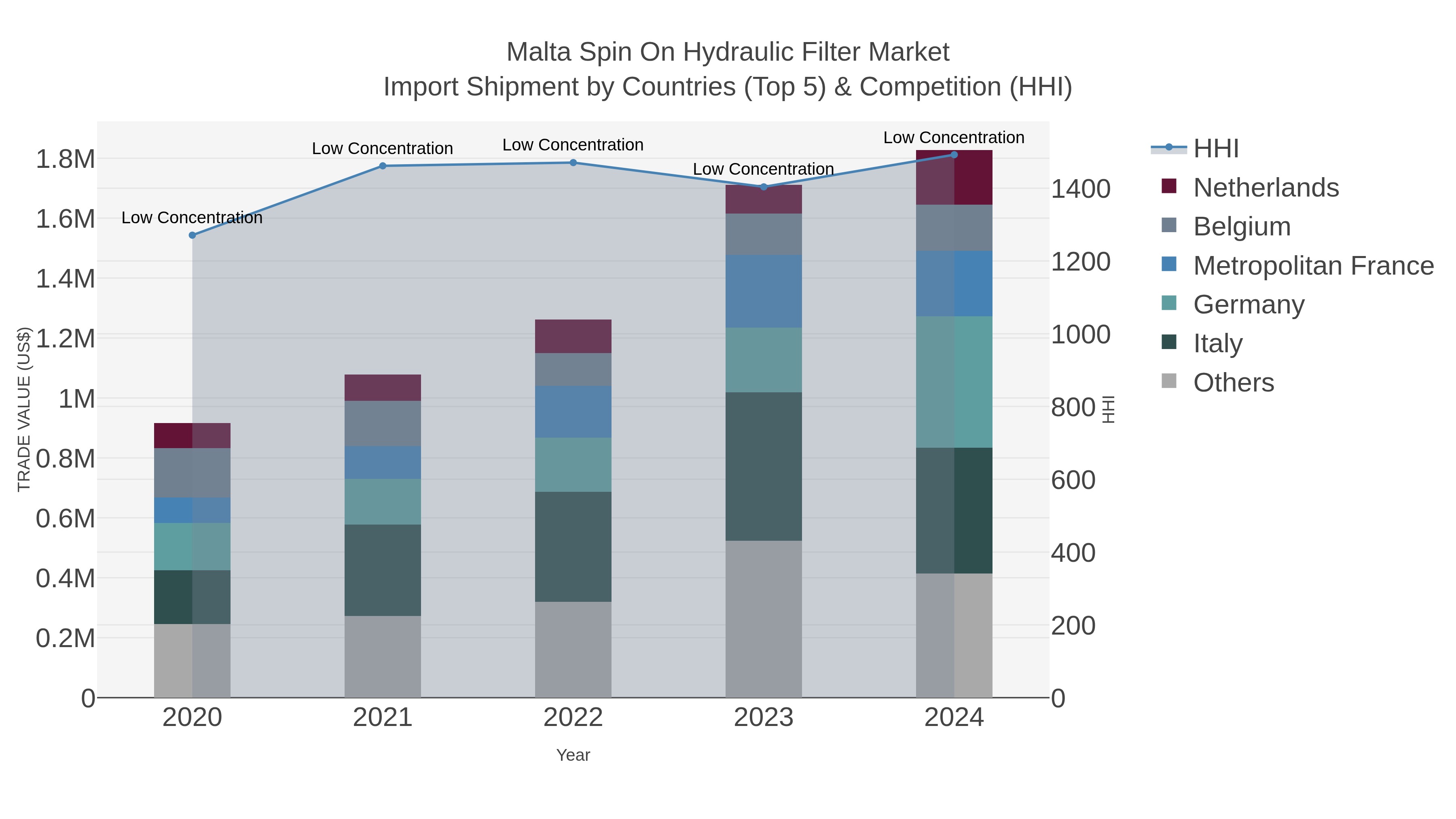Toggle the Germany legend entry
Viewport: 1456px width, 819px height.
pyautogui.click(x=1233, y=305)
